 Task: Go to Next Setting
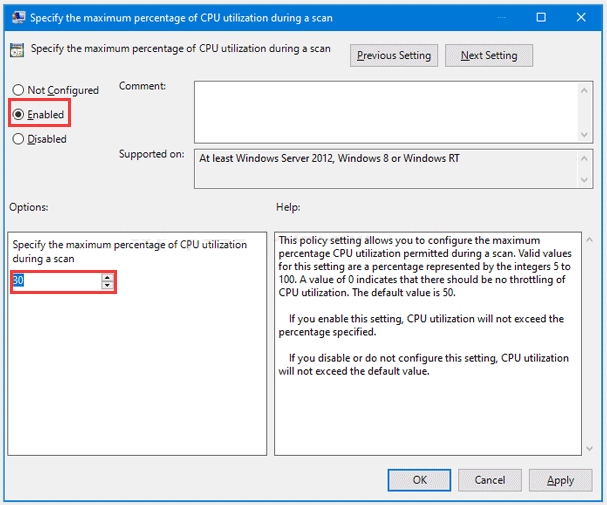[x=489, y=56]
